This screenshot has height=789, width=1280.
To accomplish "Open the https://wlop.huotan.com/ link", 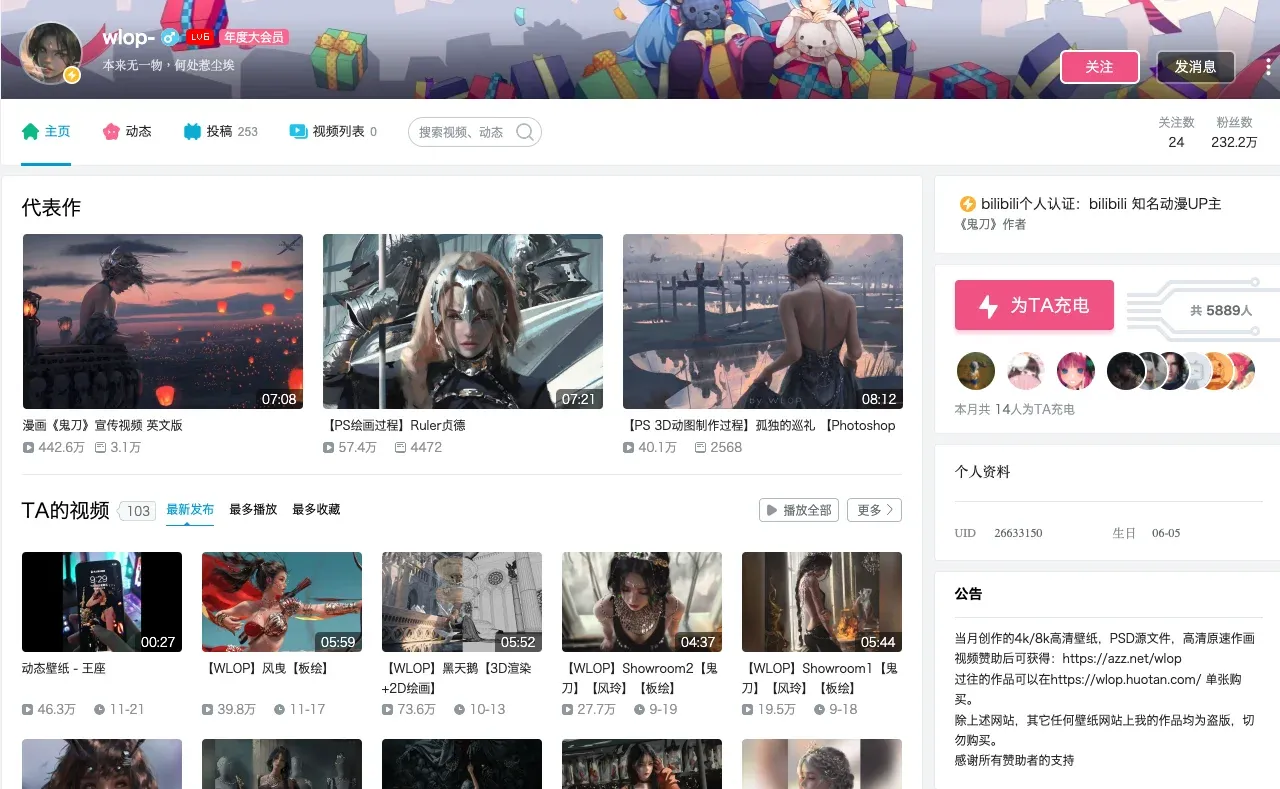I will [1125, 679].
